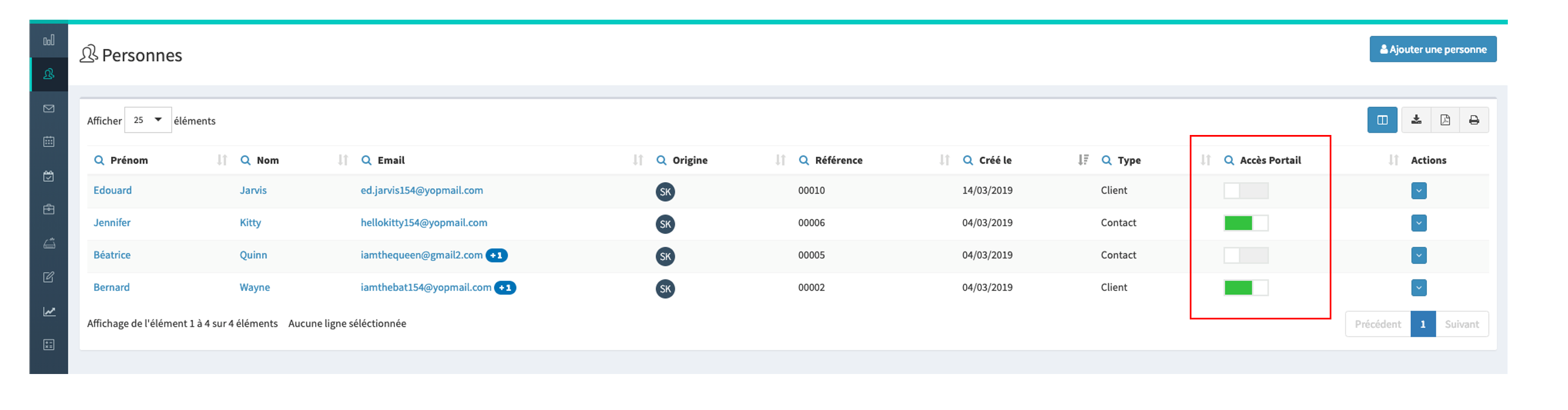Click Kitty last name link

[x=250, y=222]
